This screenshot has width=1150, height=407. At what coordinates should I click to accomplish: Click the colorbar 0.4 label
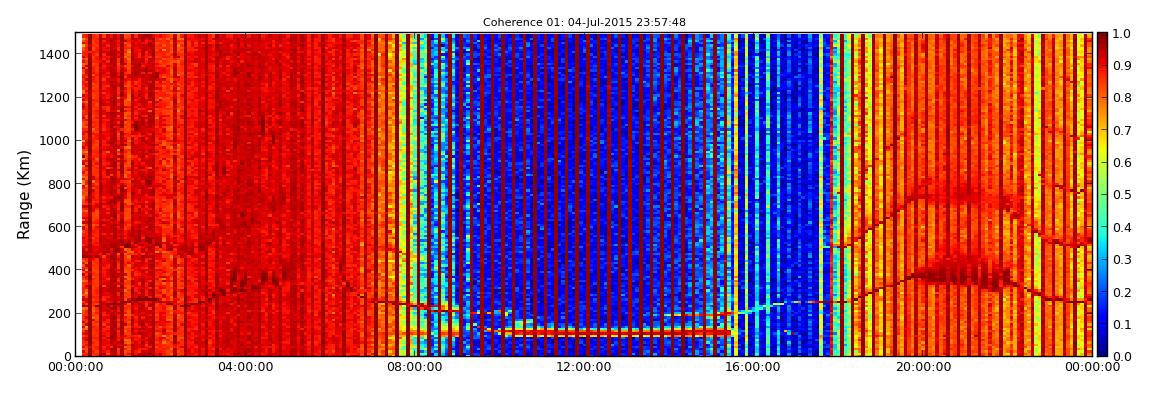point(1121,227)
